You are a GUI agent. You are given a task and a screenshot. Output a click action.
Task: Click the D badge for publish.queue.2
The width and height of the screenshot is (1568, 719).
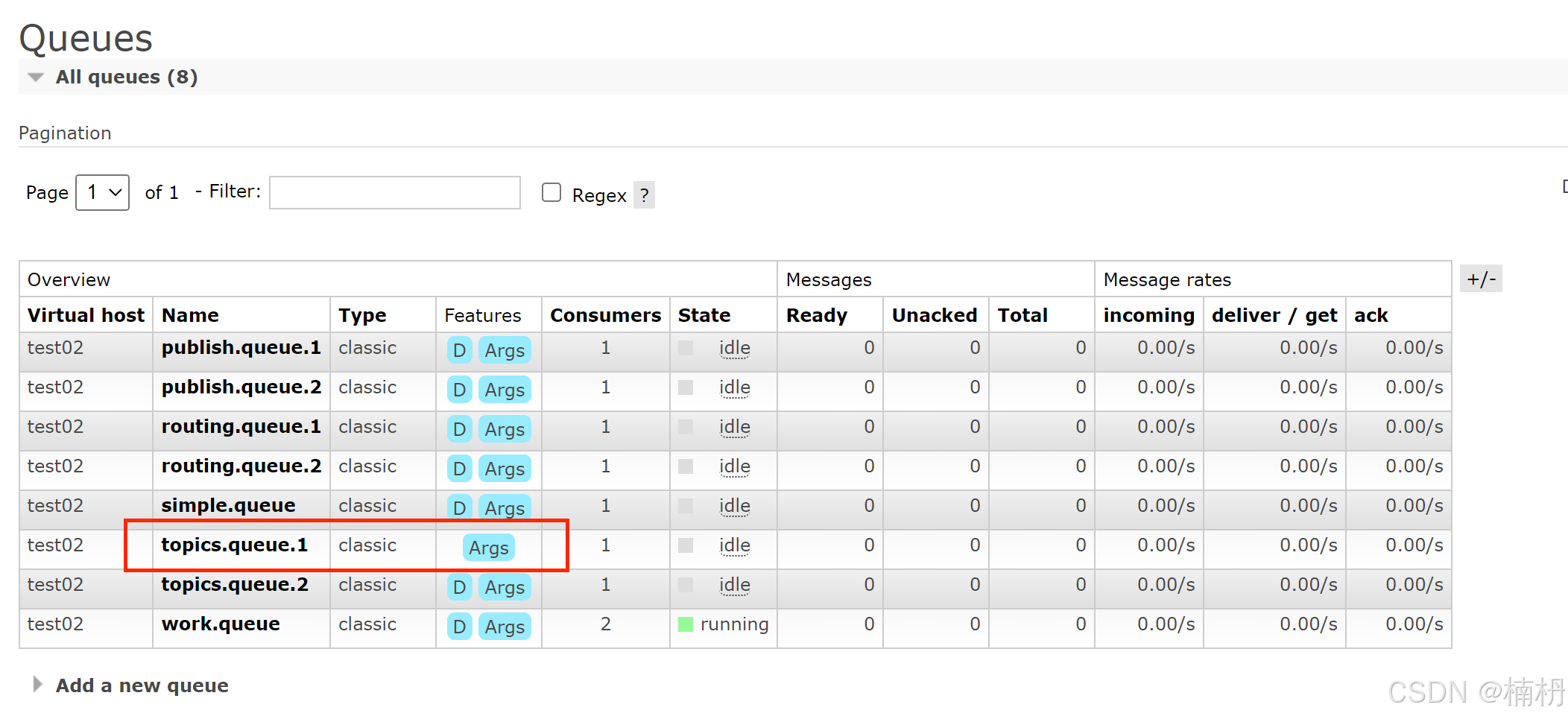pyautogui.click(x=459, y=390)
